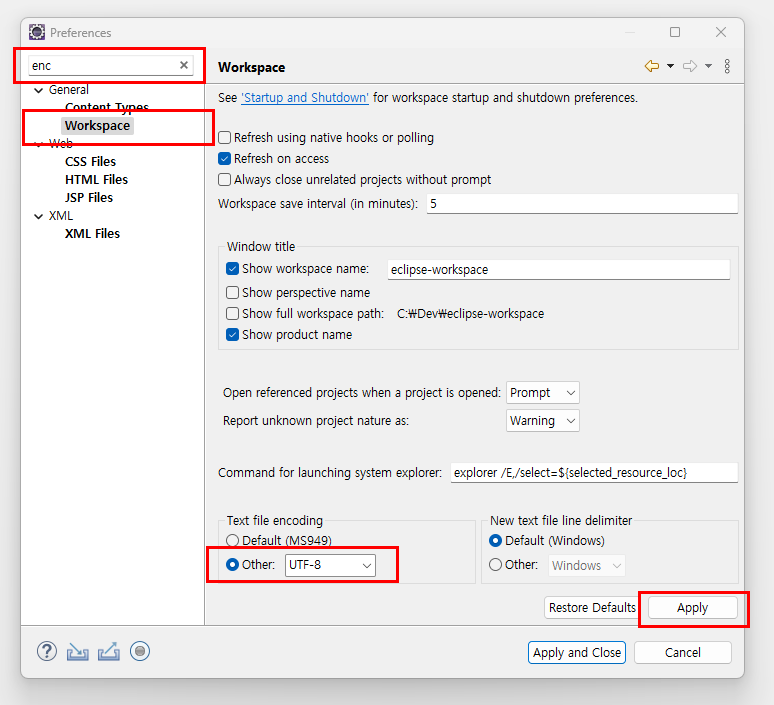This screenshot has width=774, height=705.
Task: Click the Restore Defaults button
Action: coord(592,608)
